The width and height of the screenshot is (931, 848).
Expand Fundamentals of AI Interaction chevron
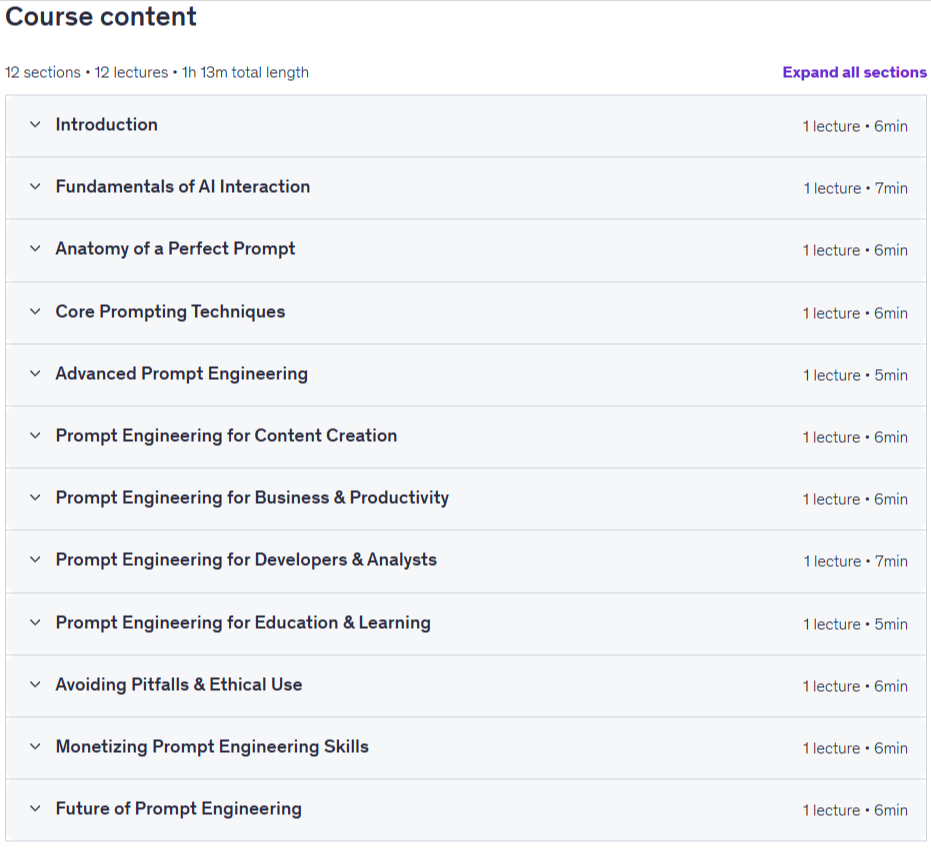point(36,186)
